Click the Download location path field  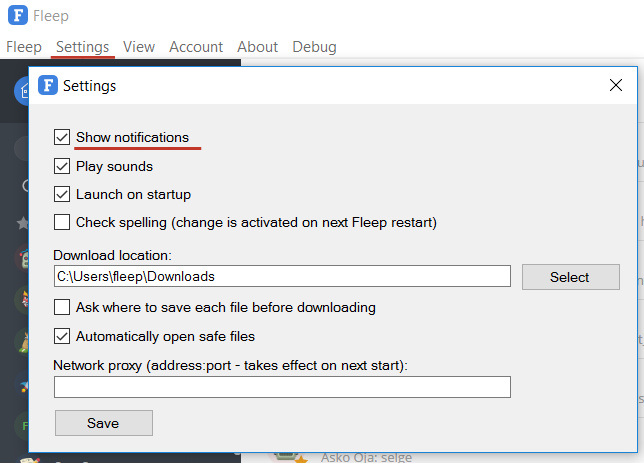(282, 276)
